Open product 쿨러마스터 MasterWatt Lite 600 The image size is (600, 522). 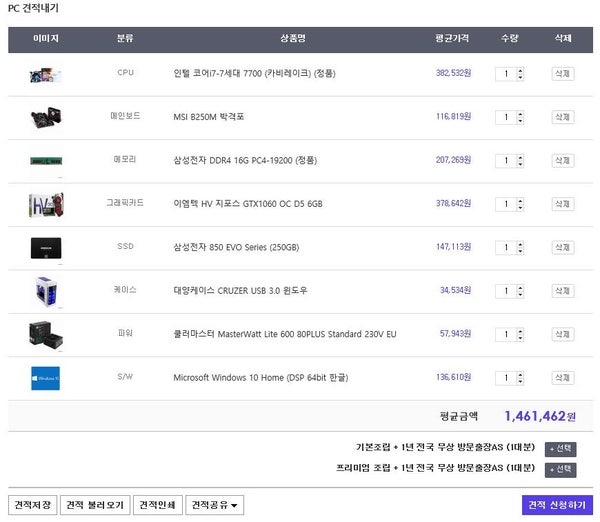(x=285, y=334)
